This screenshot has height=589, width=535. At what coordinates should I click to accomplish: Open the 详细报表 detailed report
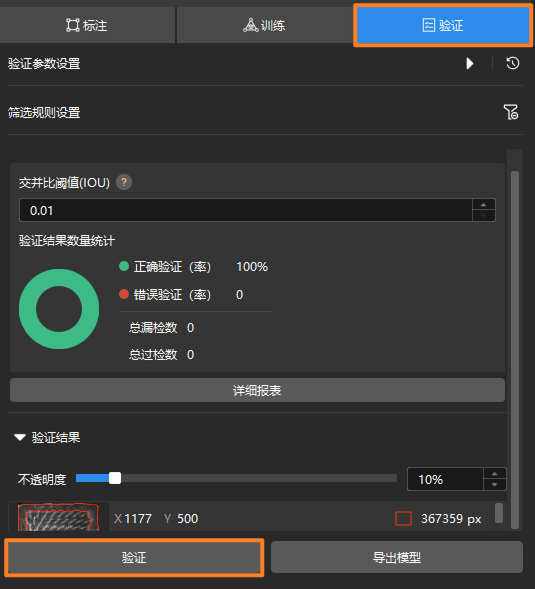(x=257, y=390)
